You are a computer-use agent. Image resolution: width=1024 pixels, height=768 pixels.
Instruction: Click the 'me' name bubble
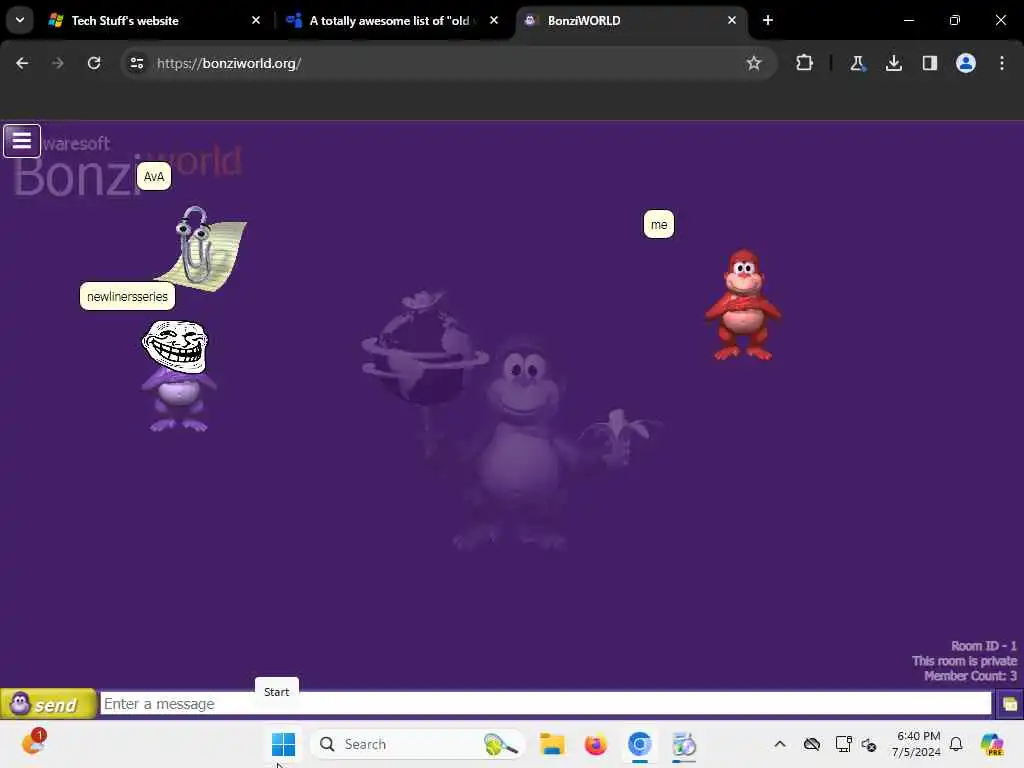(x=658, y=225)
